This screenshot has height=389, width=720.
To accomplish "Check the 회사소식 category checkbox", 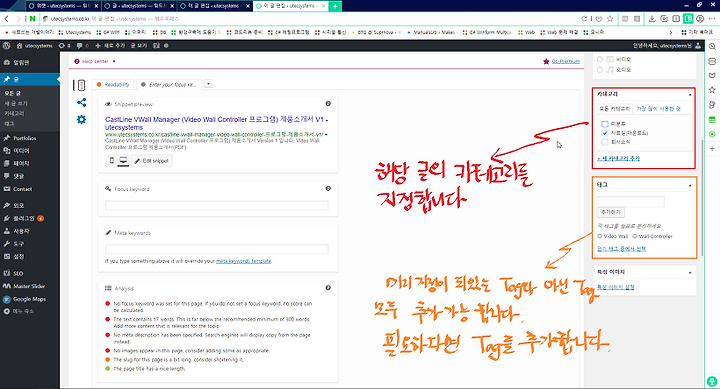I will (605, 142).
